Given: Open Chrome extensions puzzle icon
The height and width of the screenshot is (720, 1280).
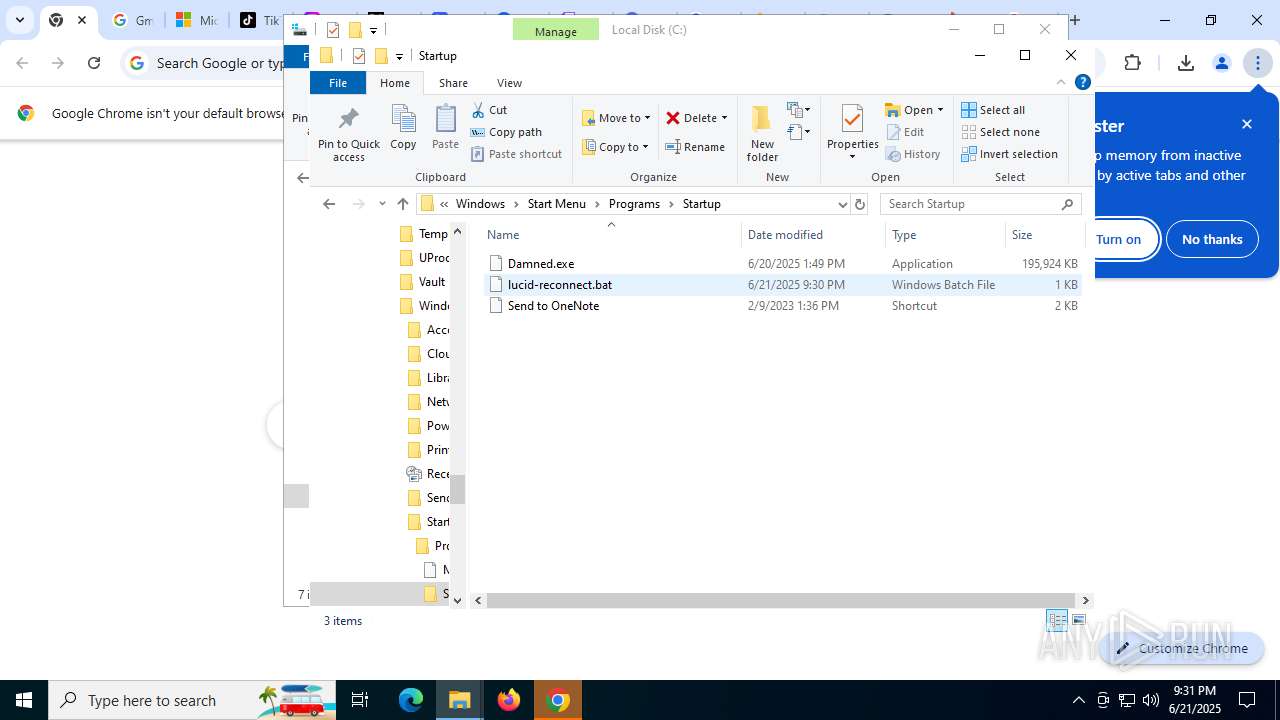Looking at the screenshot, I should (1132, 63).
